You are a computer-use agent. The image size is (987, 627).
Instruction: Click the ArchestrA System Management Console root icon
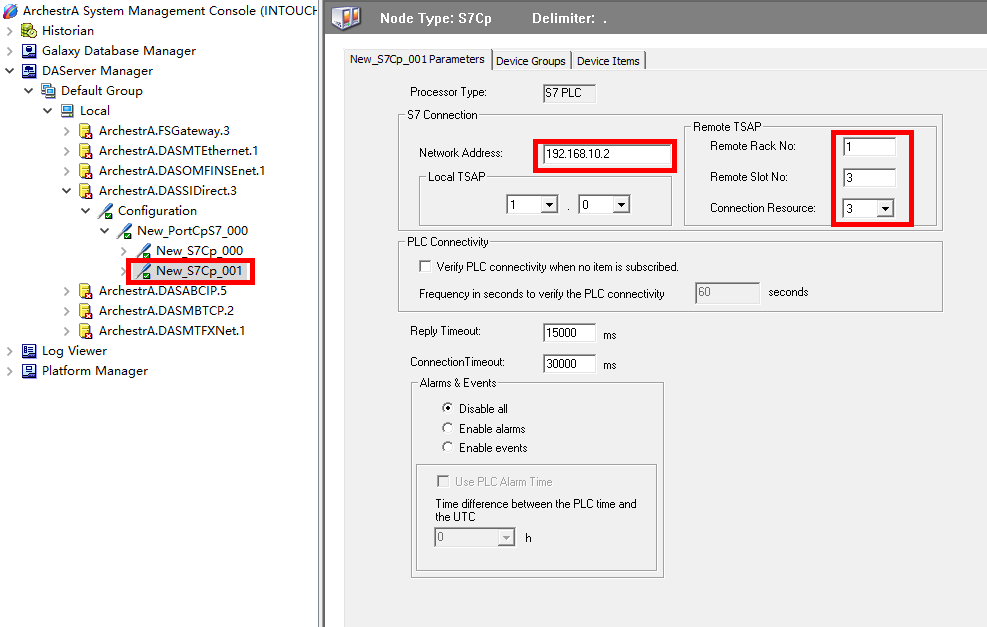tap(11, 11)
